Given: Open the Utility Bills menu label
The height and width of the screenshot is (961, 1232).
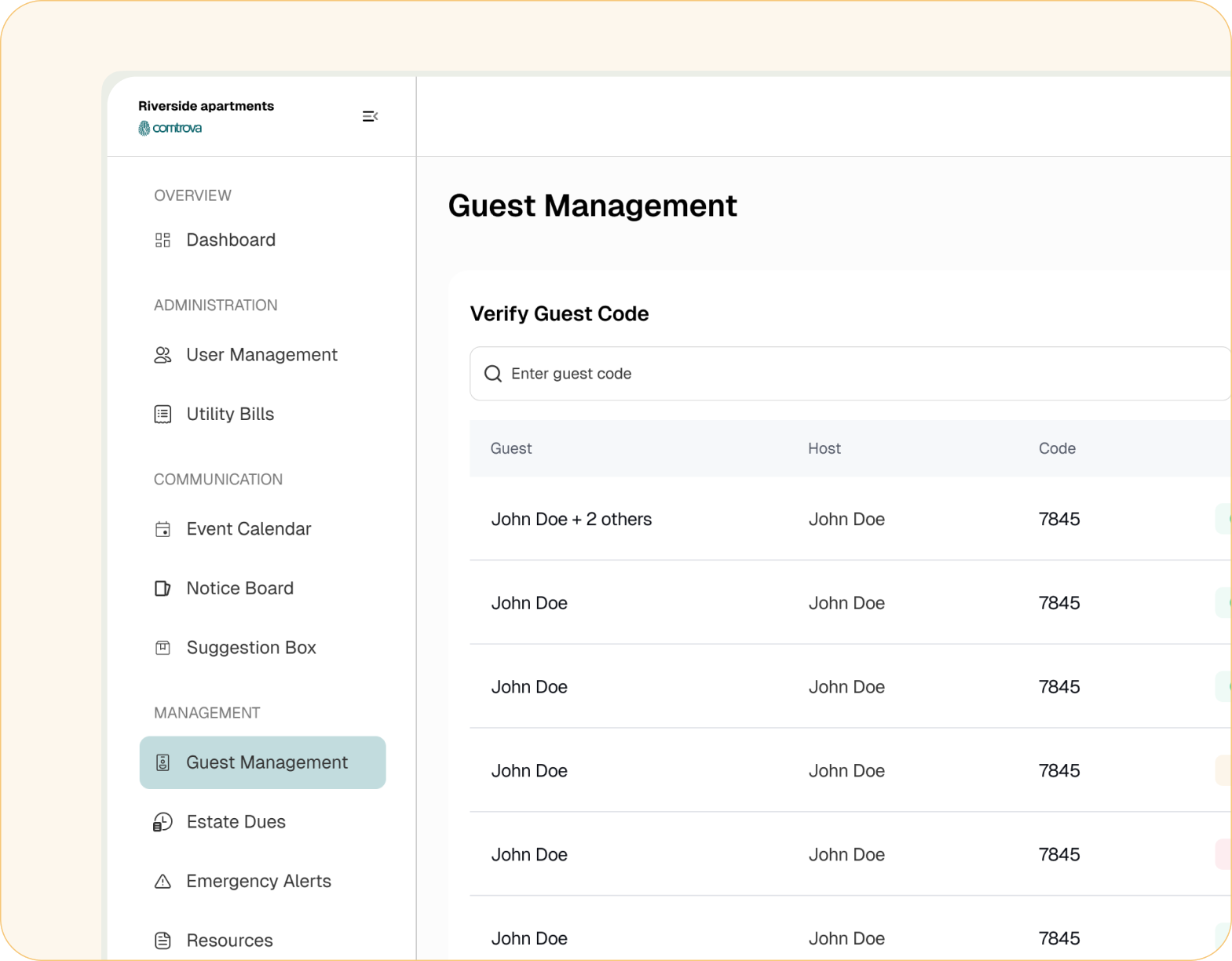Looking at the screenshot, I should click(230, 415).
